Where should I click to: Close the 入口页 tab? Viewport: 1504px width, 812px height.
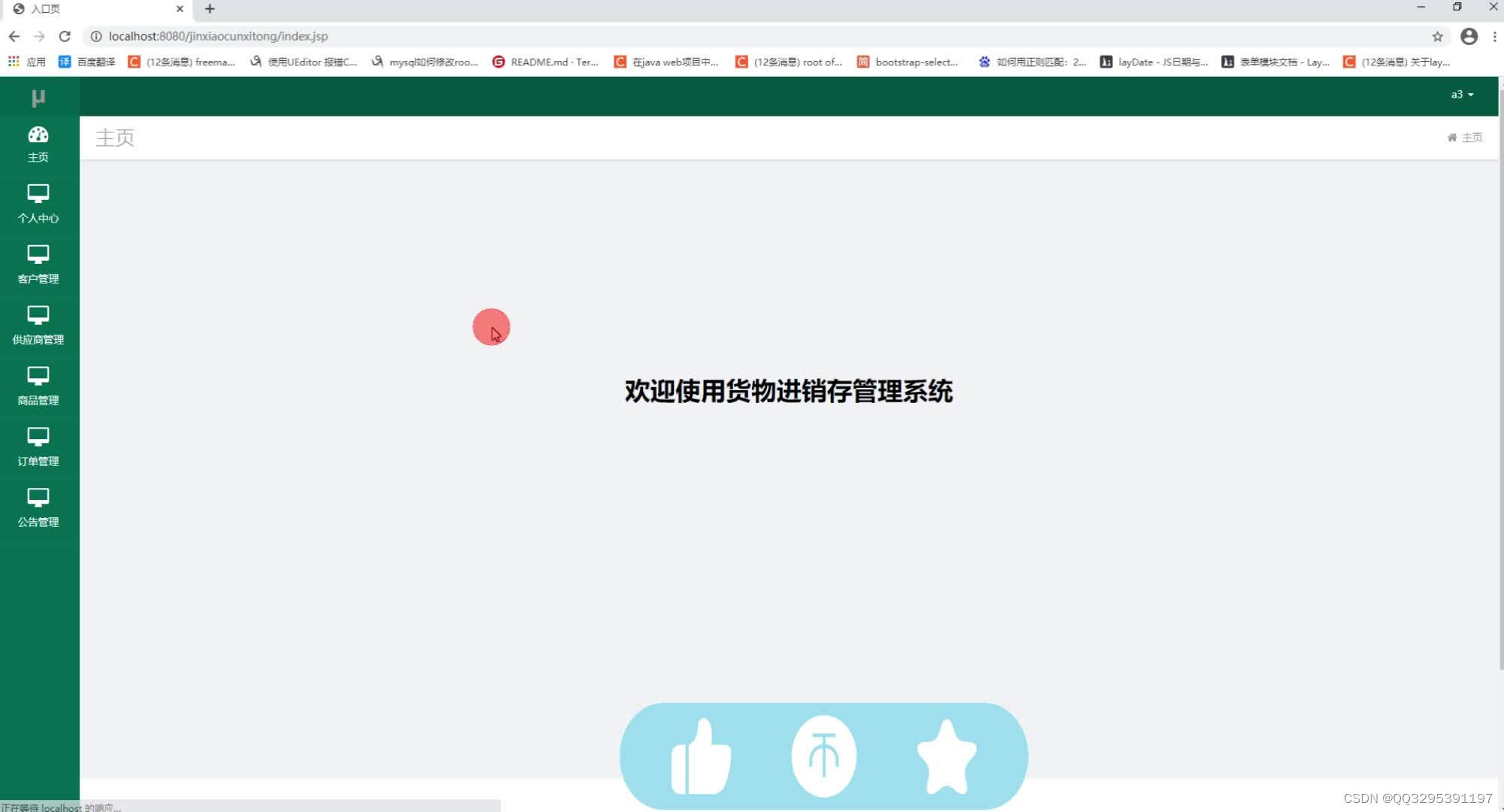180,9
